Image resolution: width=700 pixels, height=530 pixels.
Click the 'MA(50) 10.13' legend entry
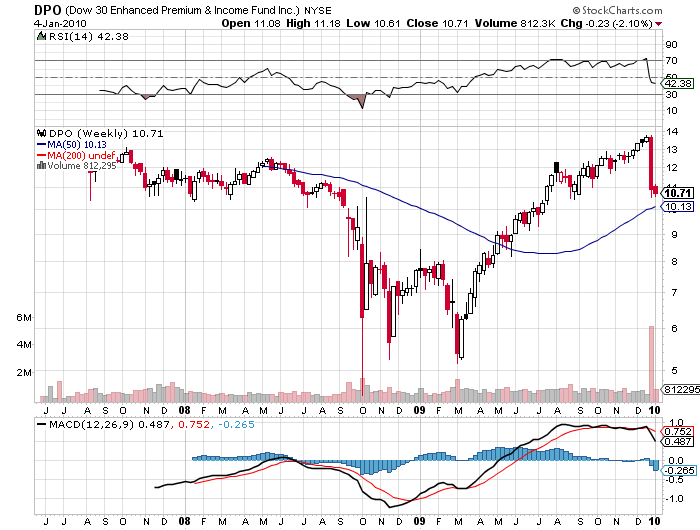(x=77, y=144)
